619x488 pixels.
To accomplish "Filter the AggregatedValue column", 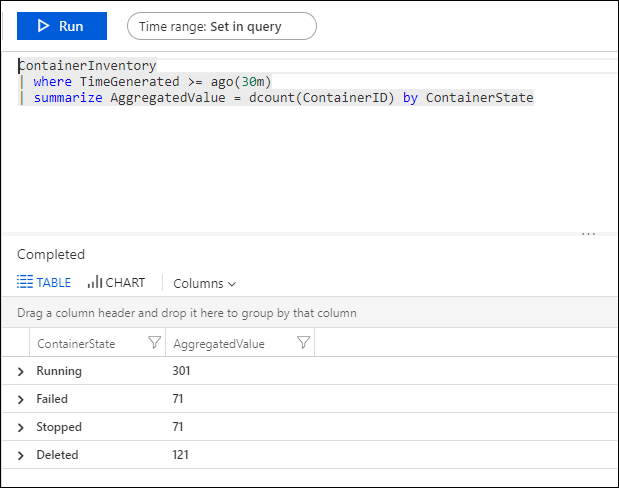I will [304, 343].
